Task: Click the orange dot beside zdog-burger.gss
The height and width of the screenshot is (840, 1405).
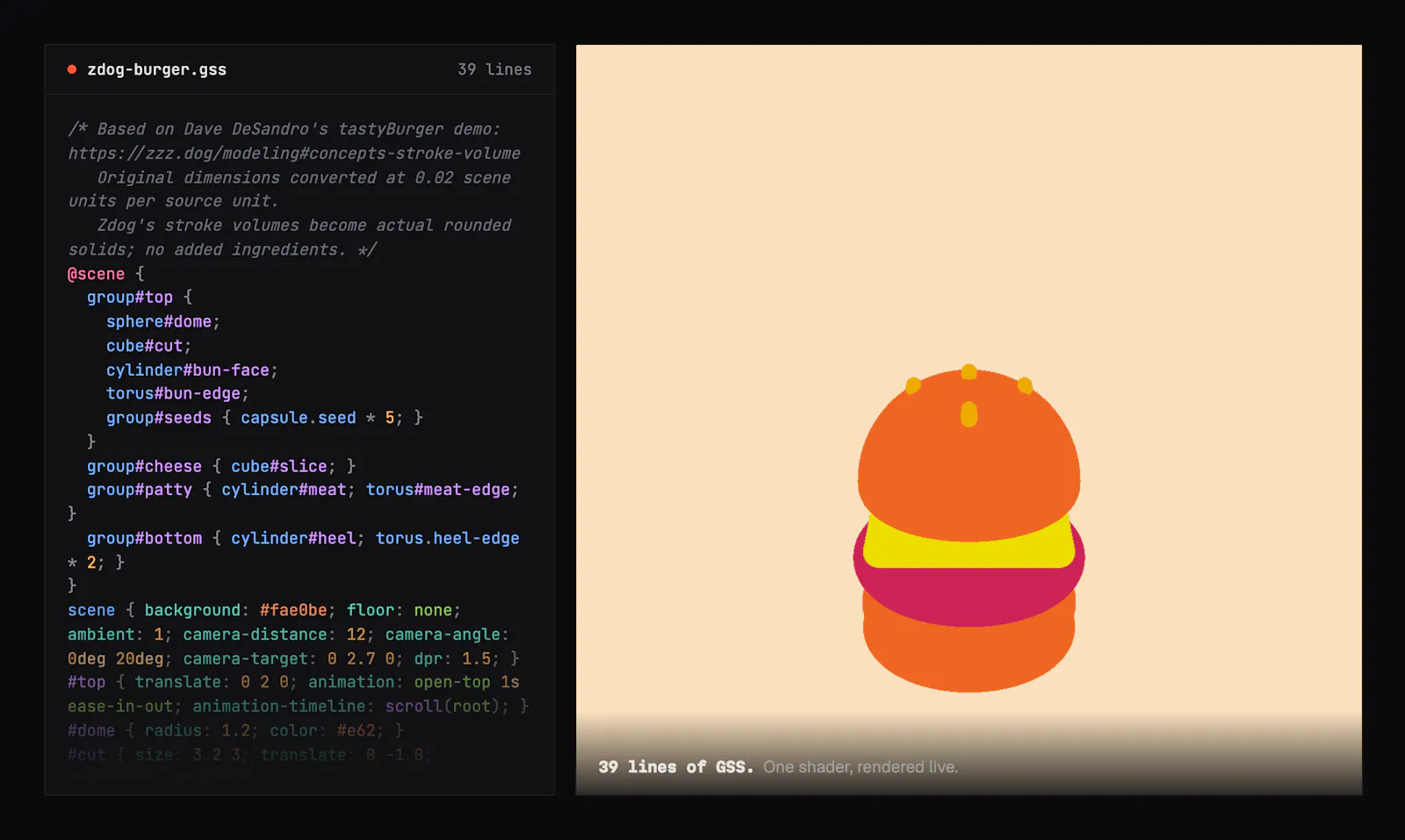Action: 72,69
